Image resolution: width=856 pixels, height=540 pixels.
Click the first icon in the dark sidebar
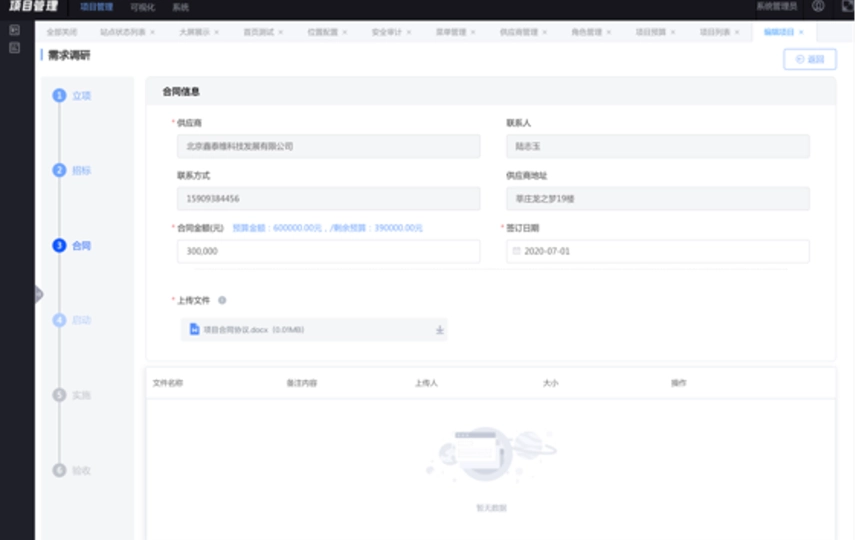pos(15,30)
